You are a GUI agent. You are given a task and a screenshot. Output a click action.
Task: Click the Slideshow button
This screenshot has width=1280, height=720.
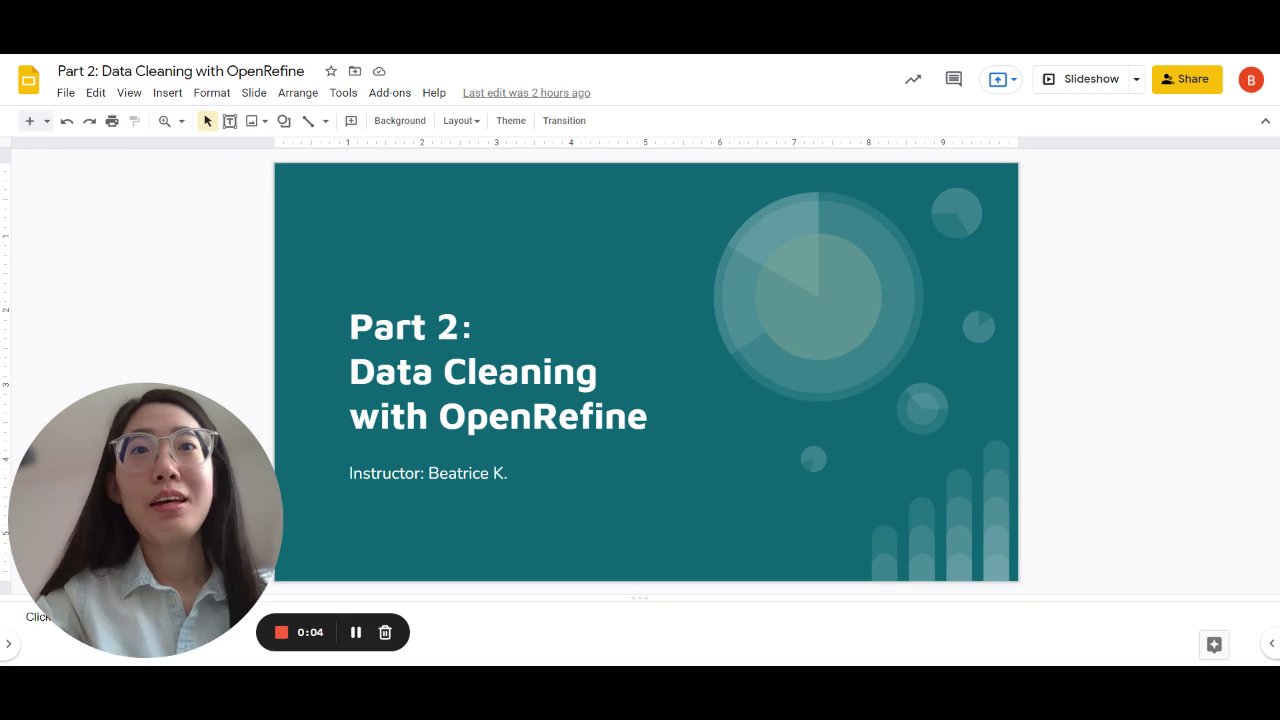click(x=1081, y=79)
